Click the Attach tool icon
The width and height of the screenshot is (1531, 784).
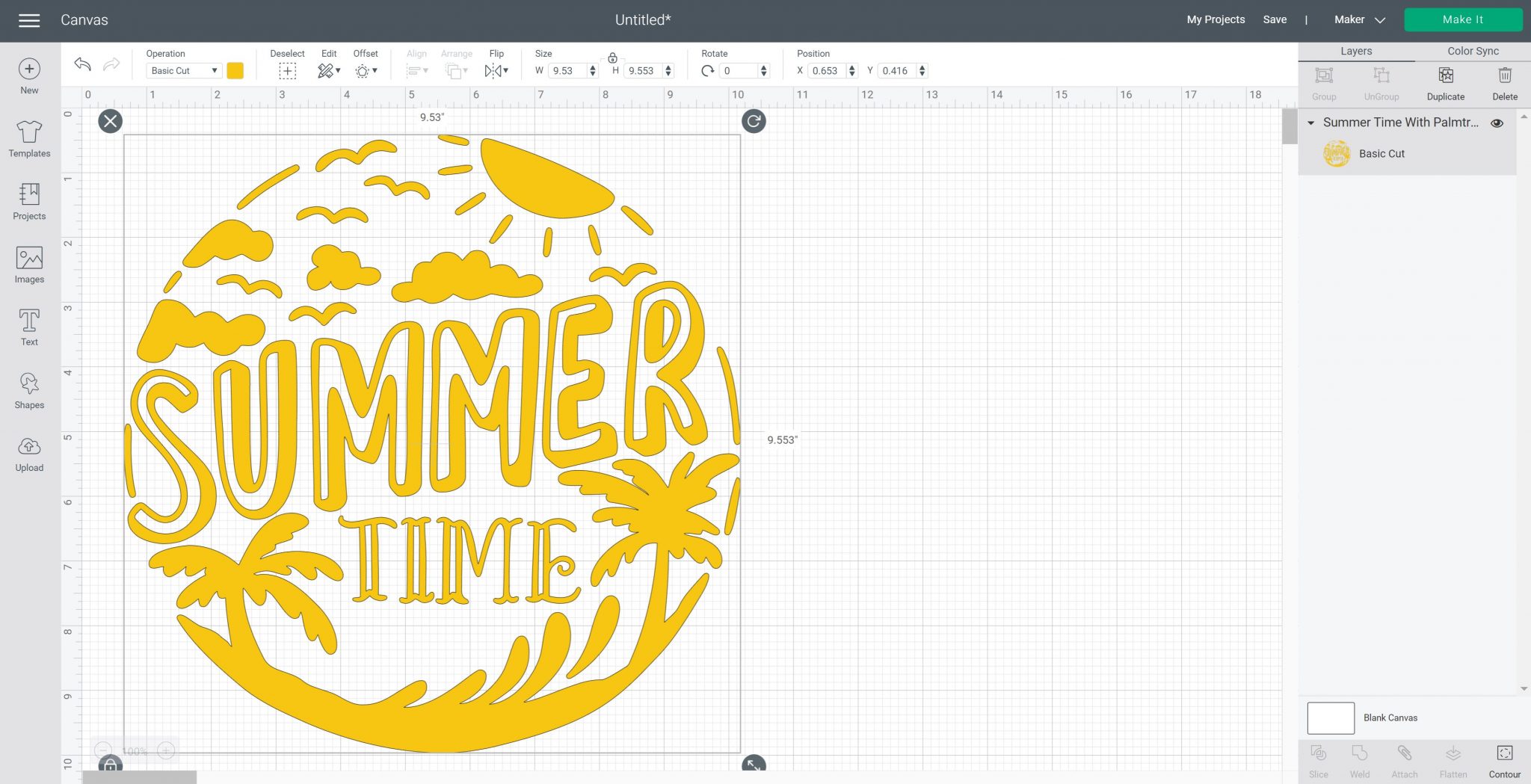(1405, 753)
